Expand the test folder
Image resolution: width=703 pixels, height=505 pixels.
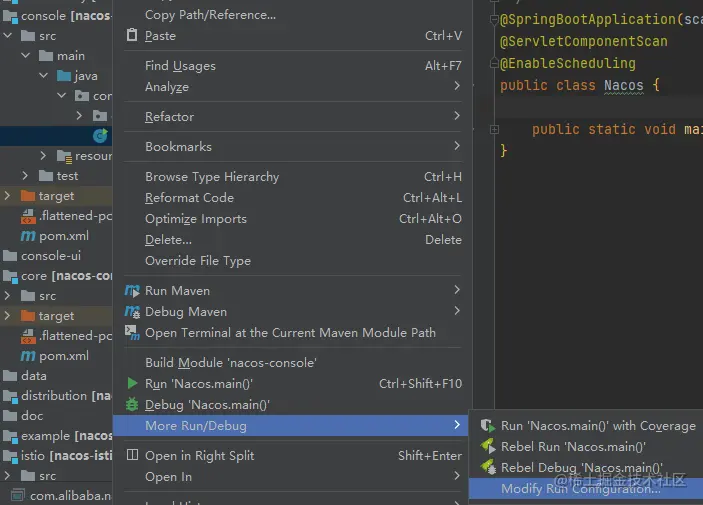[x=25, y=175]
